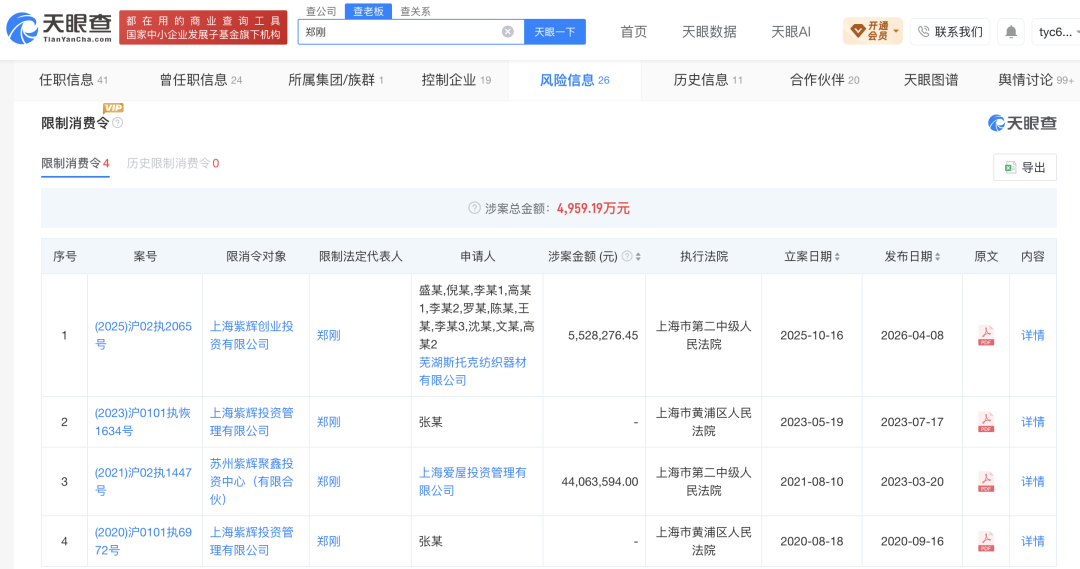Select the 查老板 search tab
Screen dimensions: 1080x569
(368, 11)
